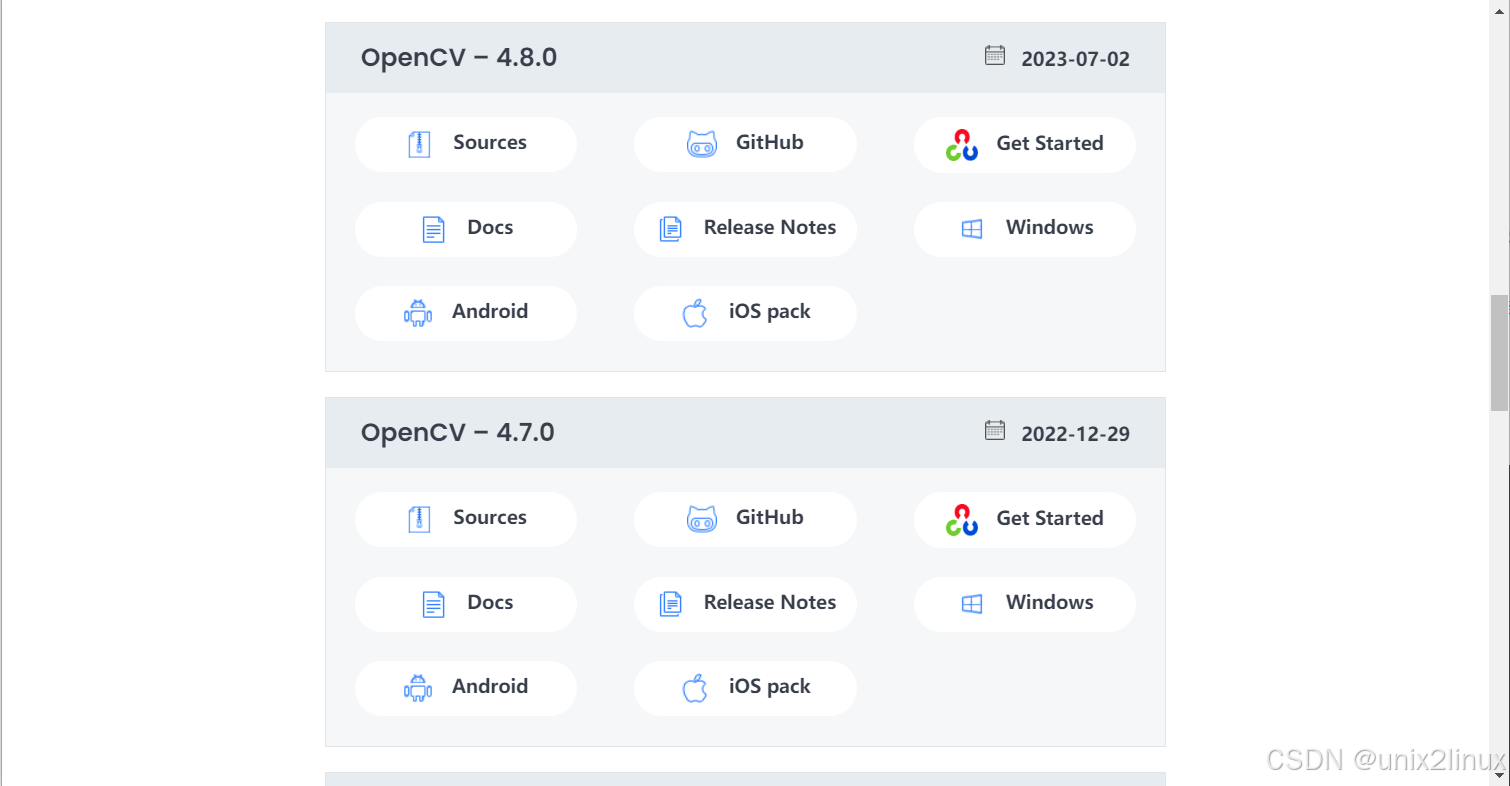Click the Windows logo icon for OpenCV 4.7.0

coord(972,604)
